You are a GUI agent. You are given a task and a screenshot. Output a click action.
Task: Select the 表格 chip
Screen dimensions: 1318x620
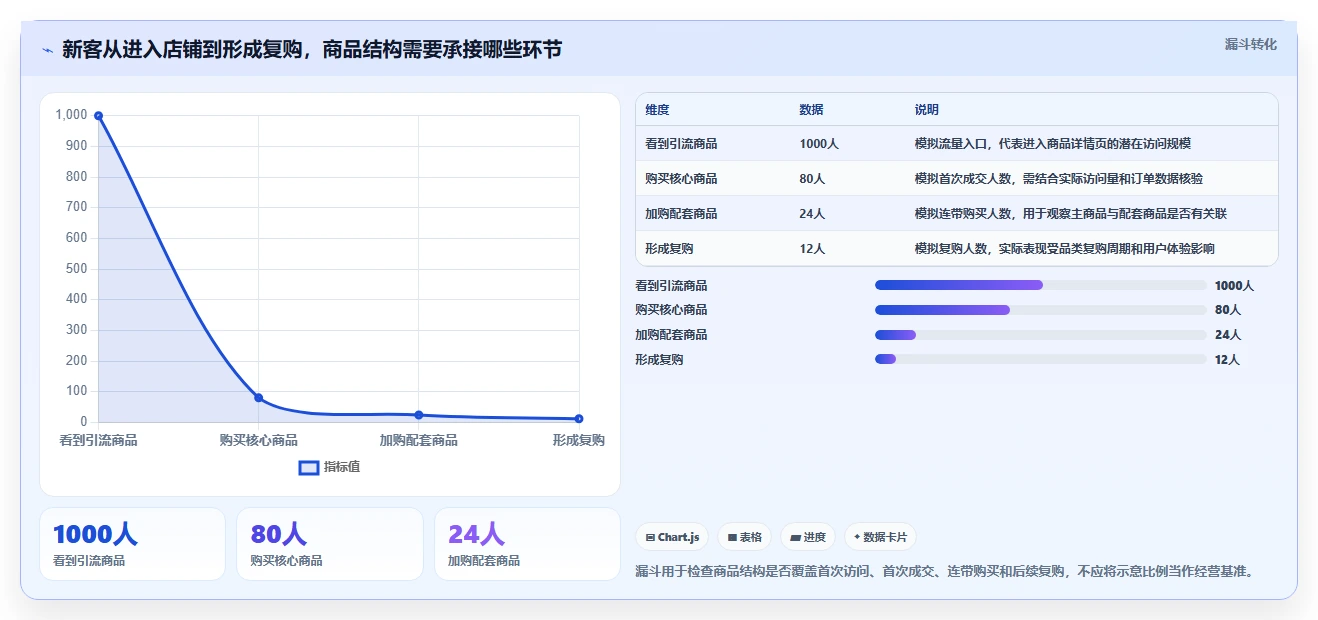tap(745, 537)
